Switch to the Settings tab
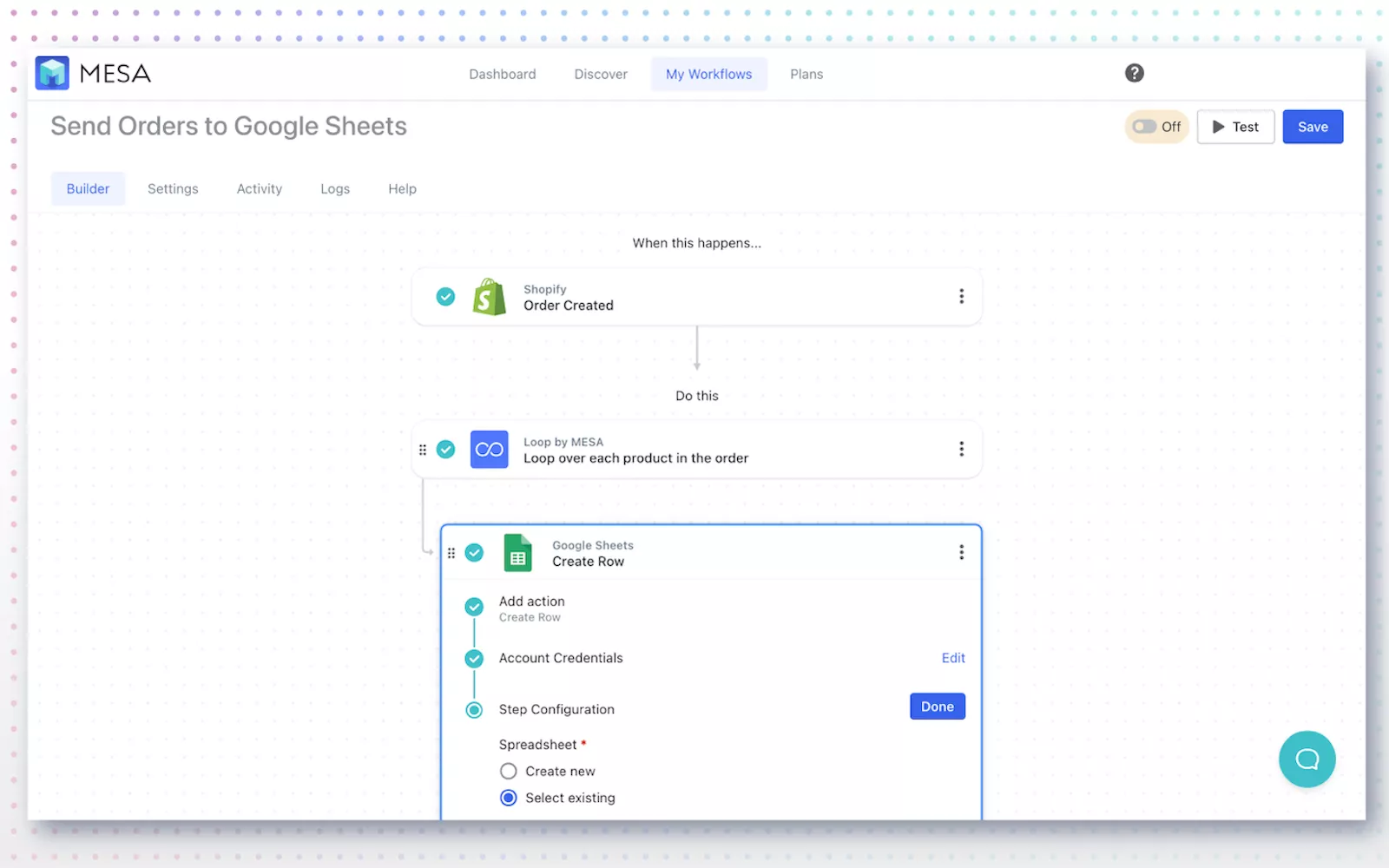Screen dimensions: 1389x868 pos(173,189)
